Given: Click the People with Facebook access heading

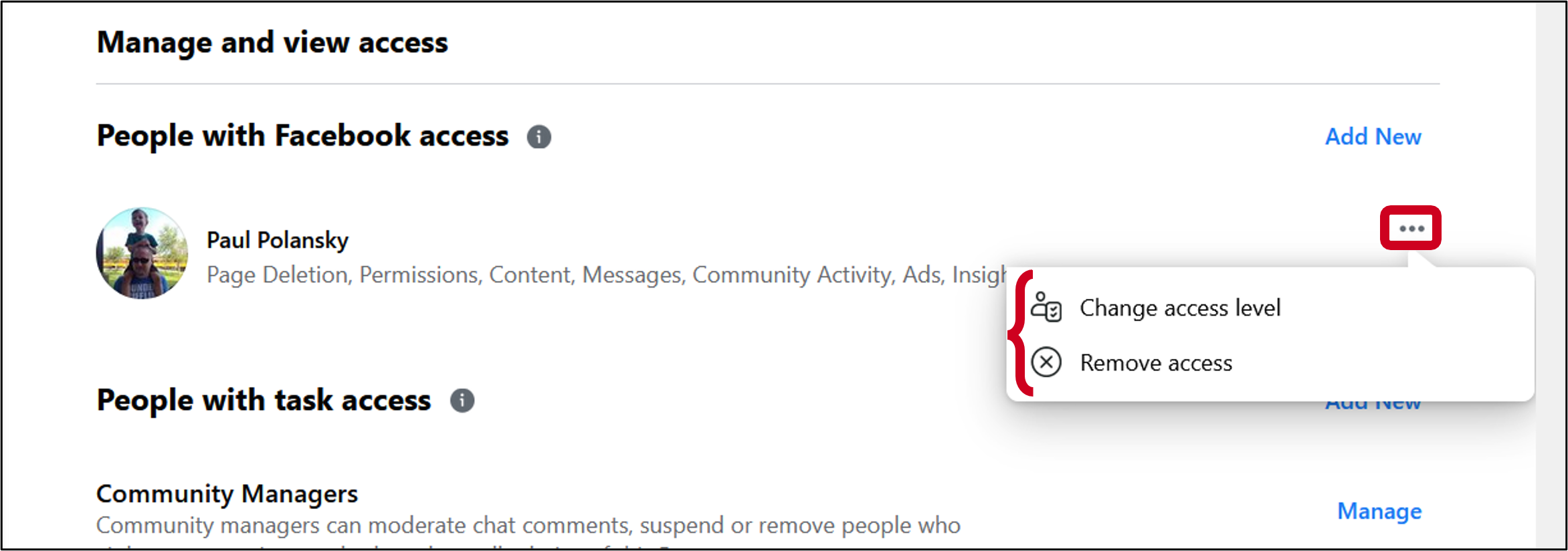Looking at the screenshot, I should click(302, 136).
